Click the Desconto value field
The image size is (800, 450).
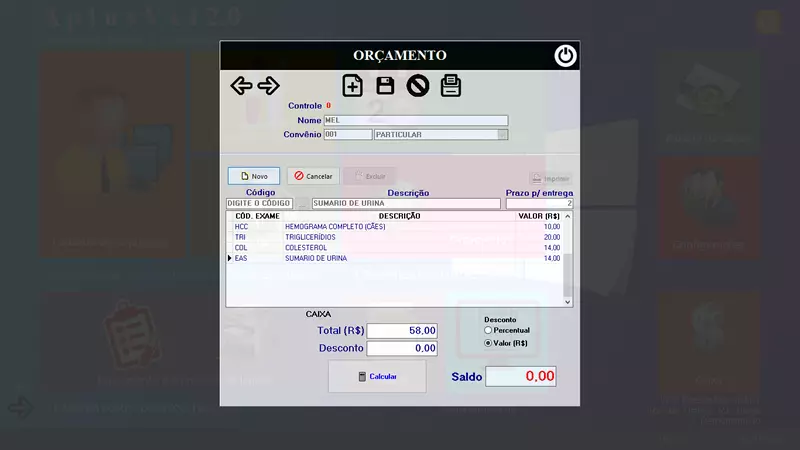(402, 349)
